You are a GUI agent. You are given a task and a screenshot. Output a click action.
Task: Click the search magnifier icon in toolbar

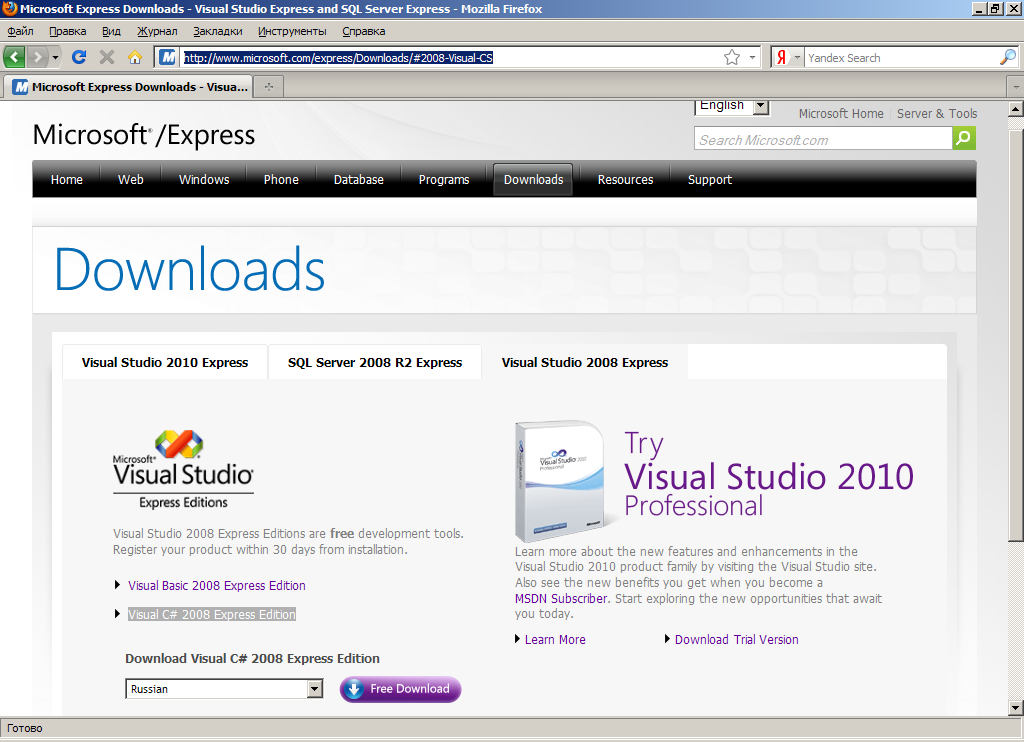(1008, 57)
